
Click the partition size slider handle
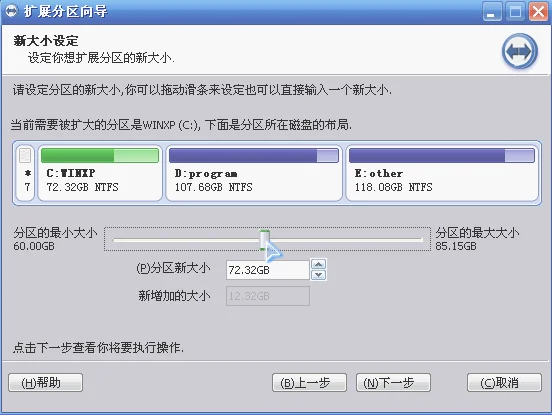tap(264, 240)
